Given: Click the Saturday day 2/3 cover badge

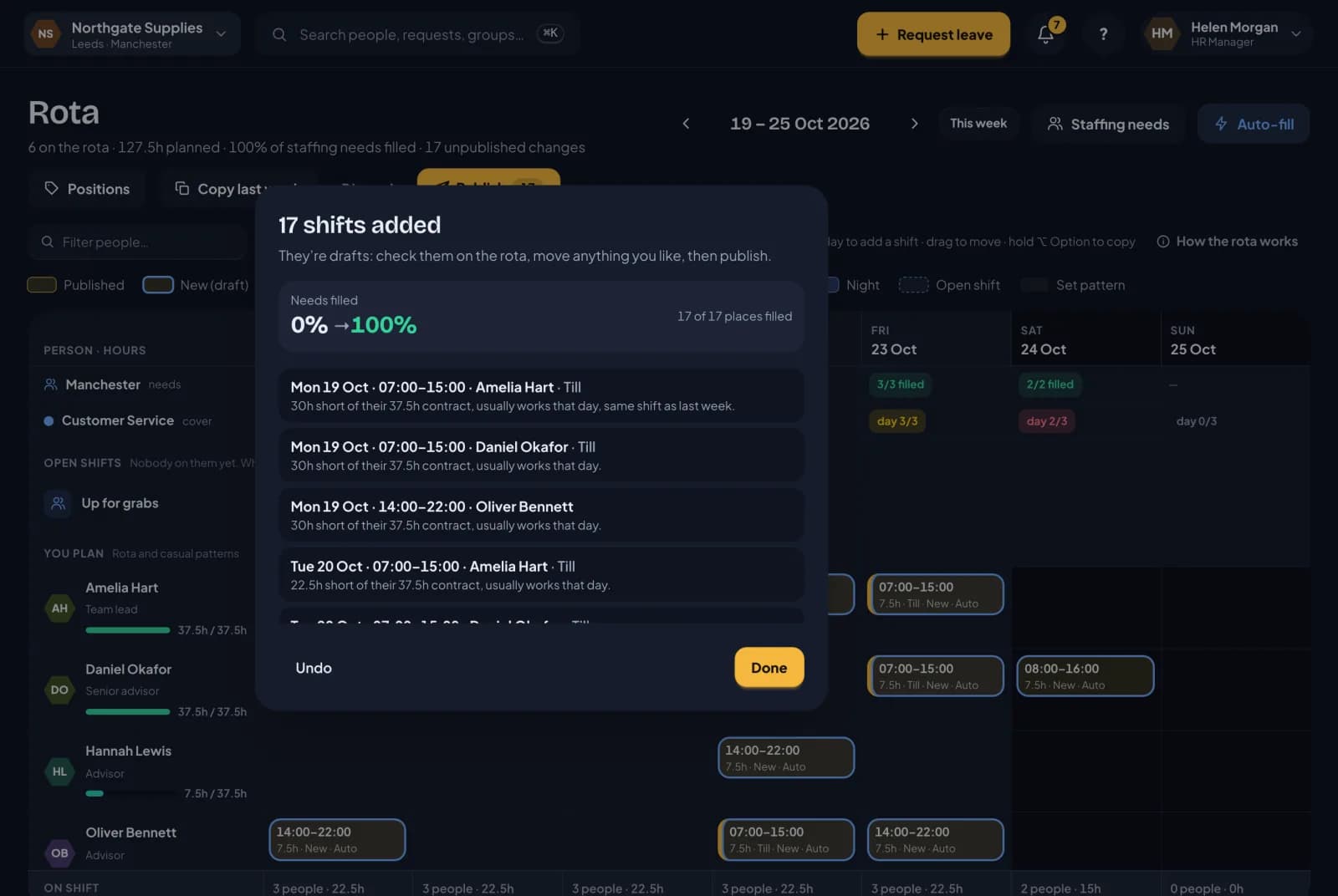Looking at the screenshot, I should (1047, 421).
